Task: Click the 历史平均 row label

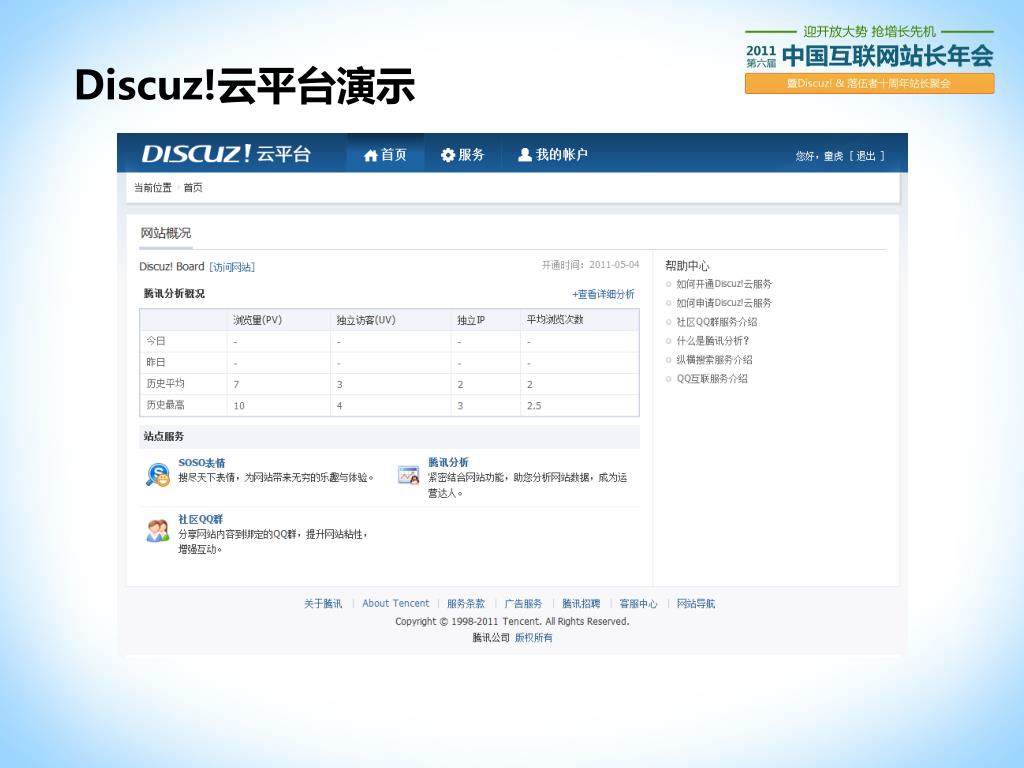Action: [165, 383]
